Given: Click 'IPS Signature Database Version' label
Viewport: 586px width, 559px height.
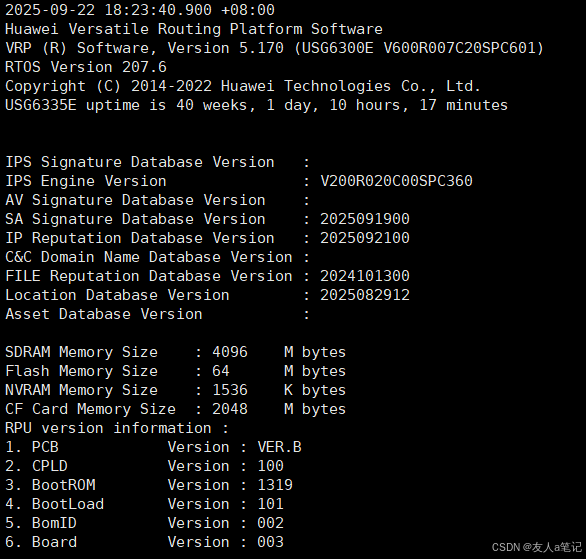Looking at the screenshot, I should click(140, 162).
